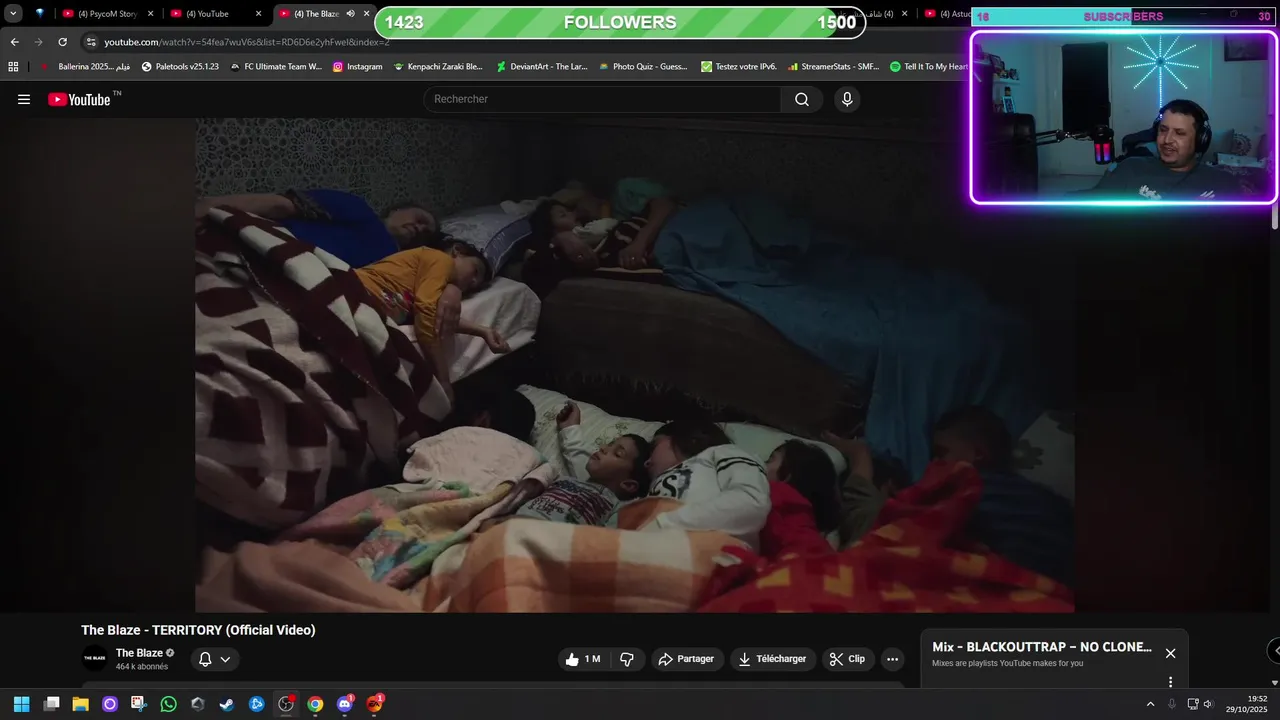
Task: Open File Explorer from taskbar
Action: point(80,704)
